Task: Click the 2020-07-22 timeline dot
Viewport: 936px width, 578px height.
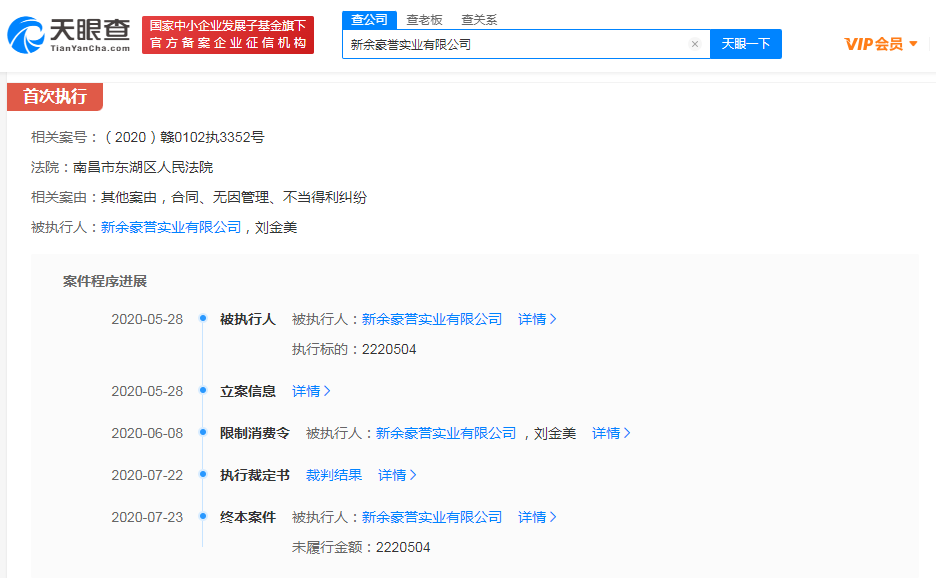Action: (x=203, y=474)
